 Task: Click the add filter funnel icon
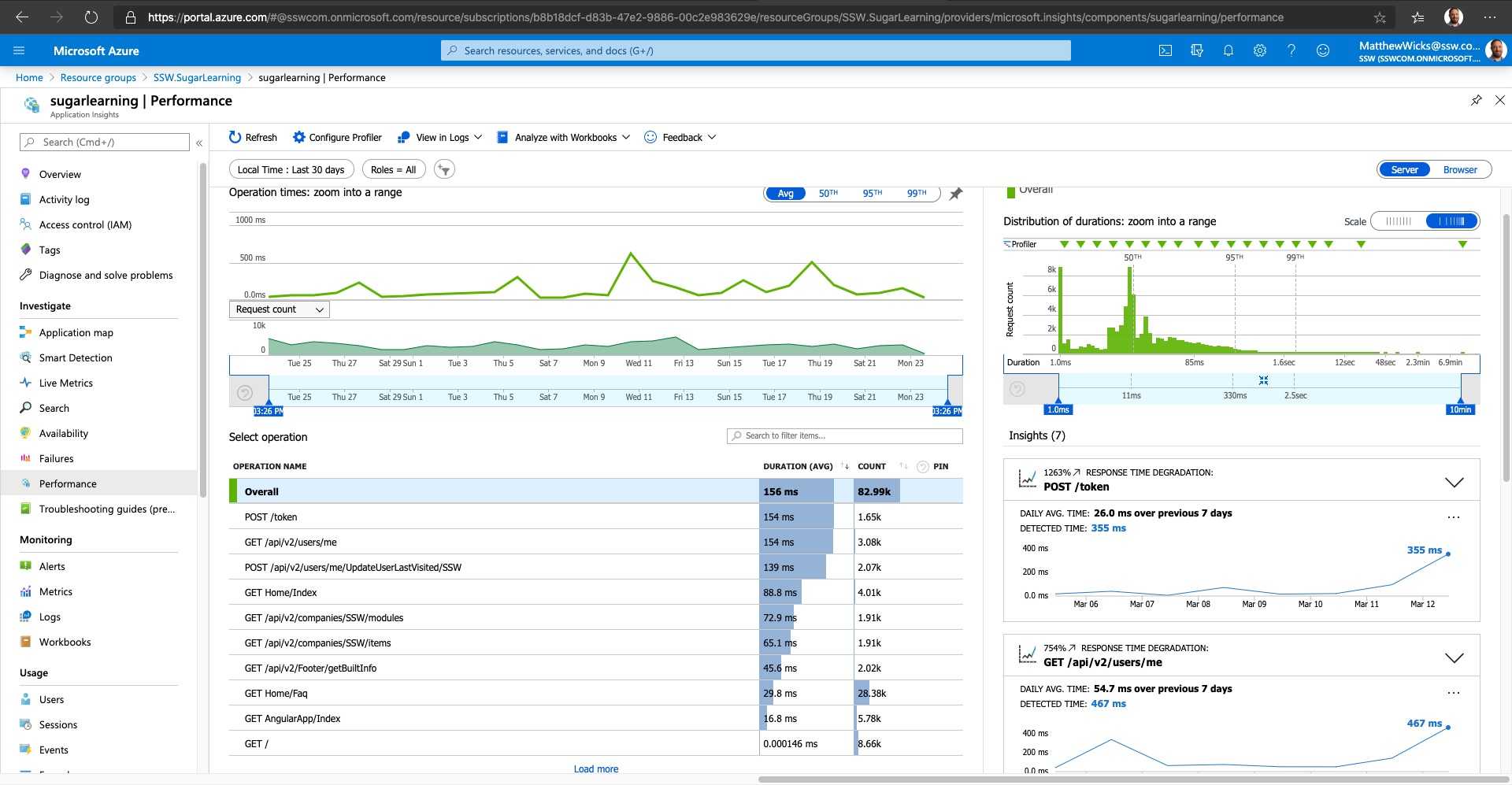[444, 169]
